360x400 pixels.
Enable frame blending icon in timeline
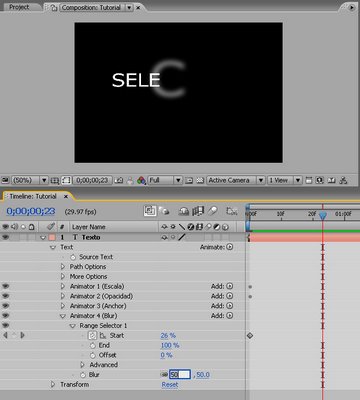[198, 211]
